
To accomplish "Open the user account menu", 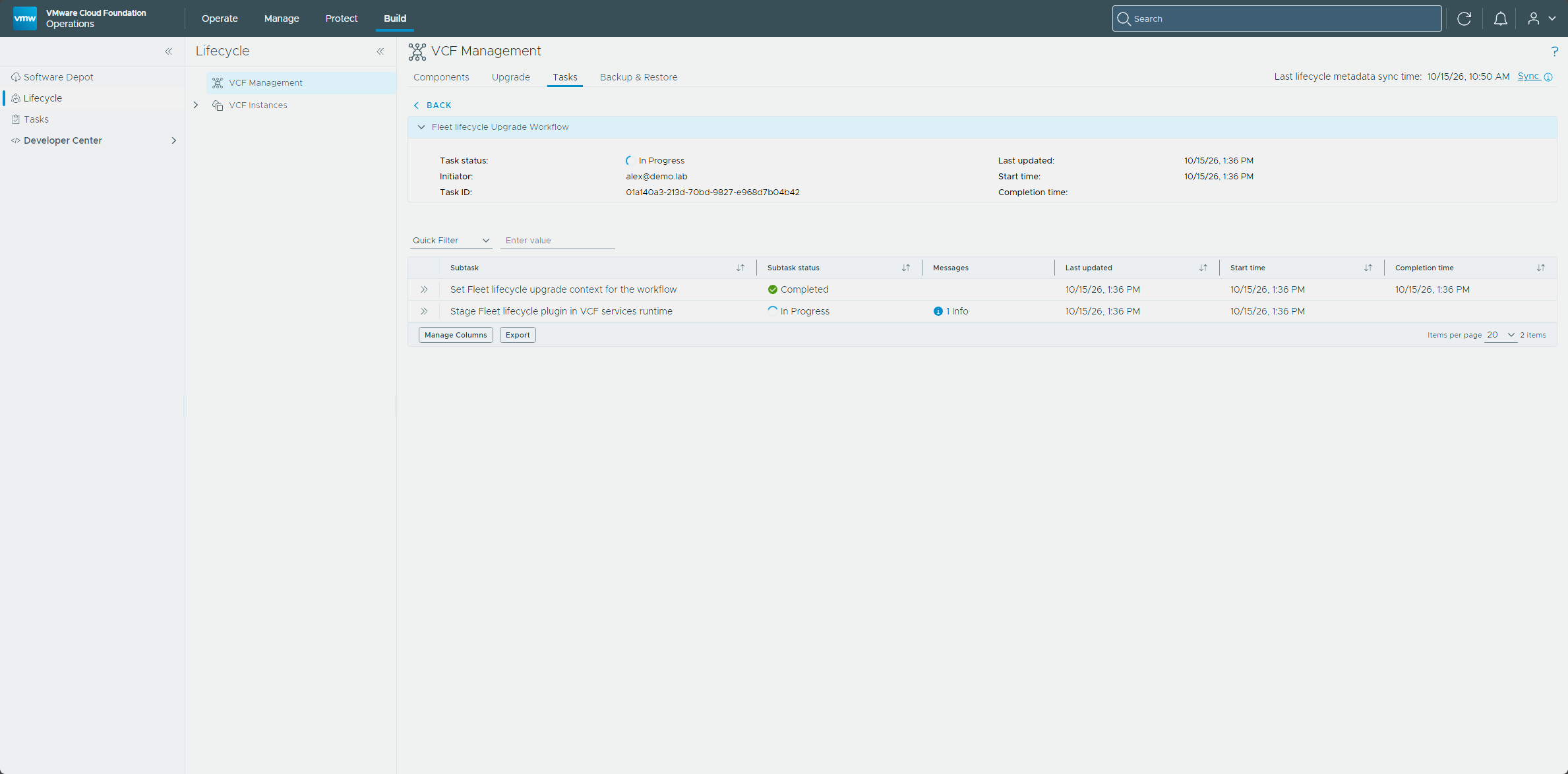I will [1542, 18].
